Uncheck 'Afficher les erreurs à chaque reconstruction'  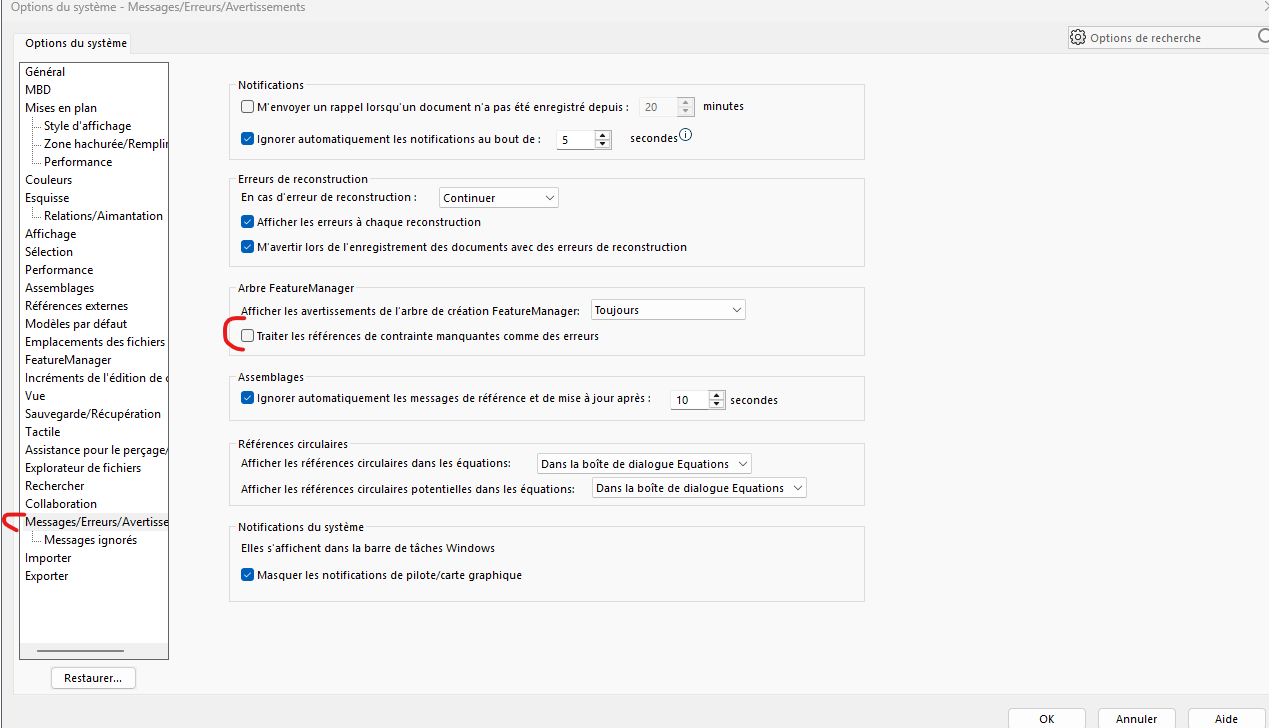click(x=248, y=222)
